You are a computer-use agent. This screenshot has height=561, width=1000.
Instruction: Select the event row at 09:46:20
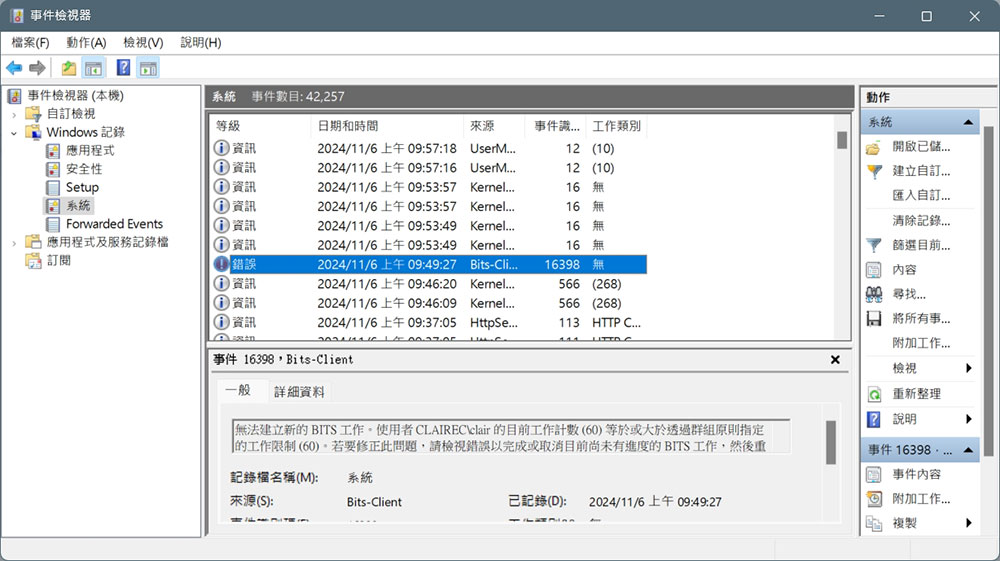(x=429, y=284)
